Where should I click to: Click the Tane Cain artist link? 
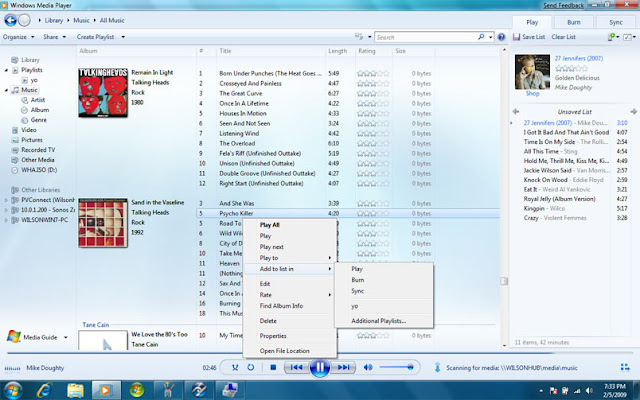pos(96,325)
